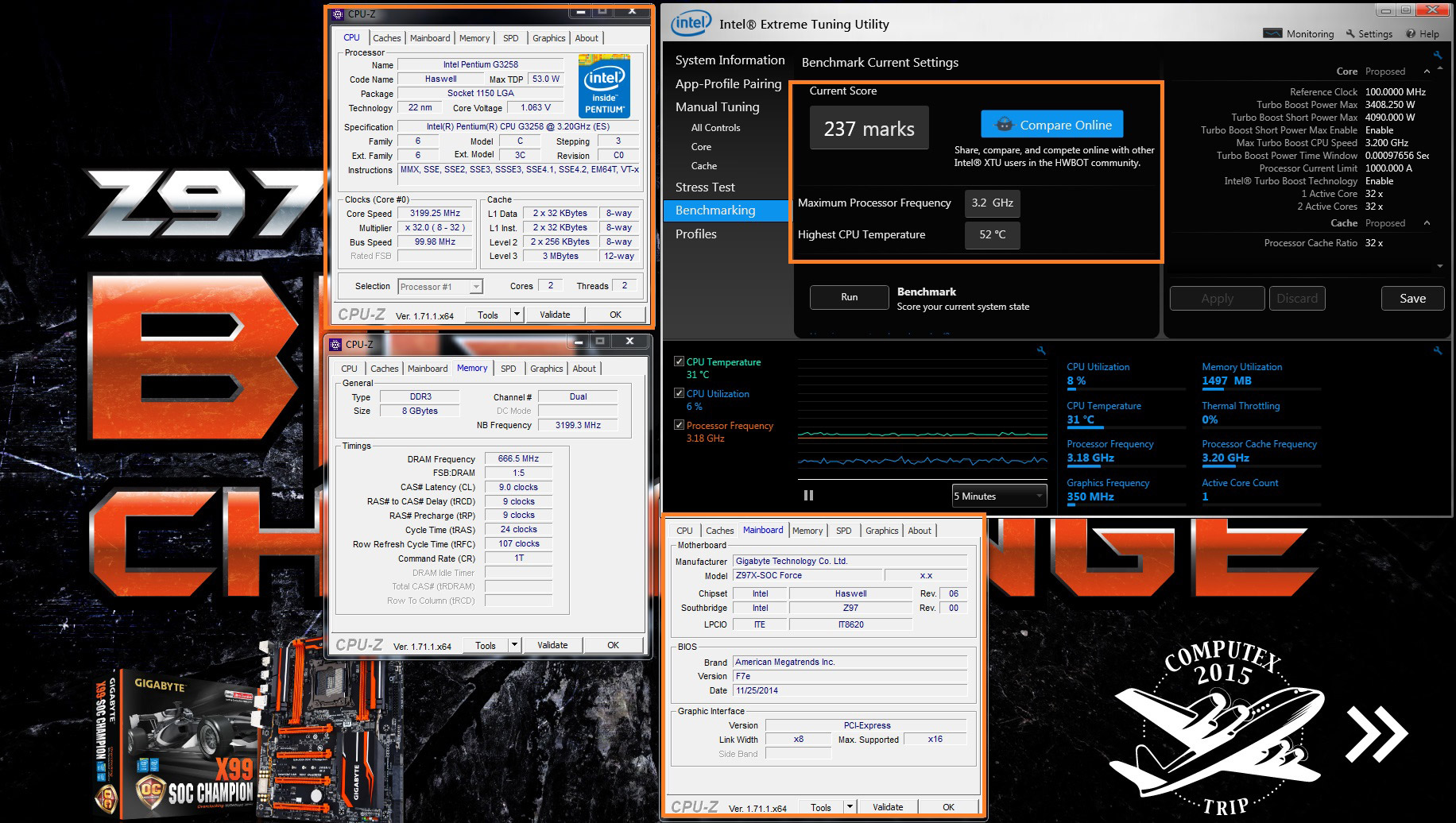1456x823 pixels.
Task: Click the Compare Online button
Action: tap(1052, 125)
